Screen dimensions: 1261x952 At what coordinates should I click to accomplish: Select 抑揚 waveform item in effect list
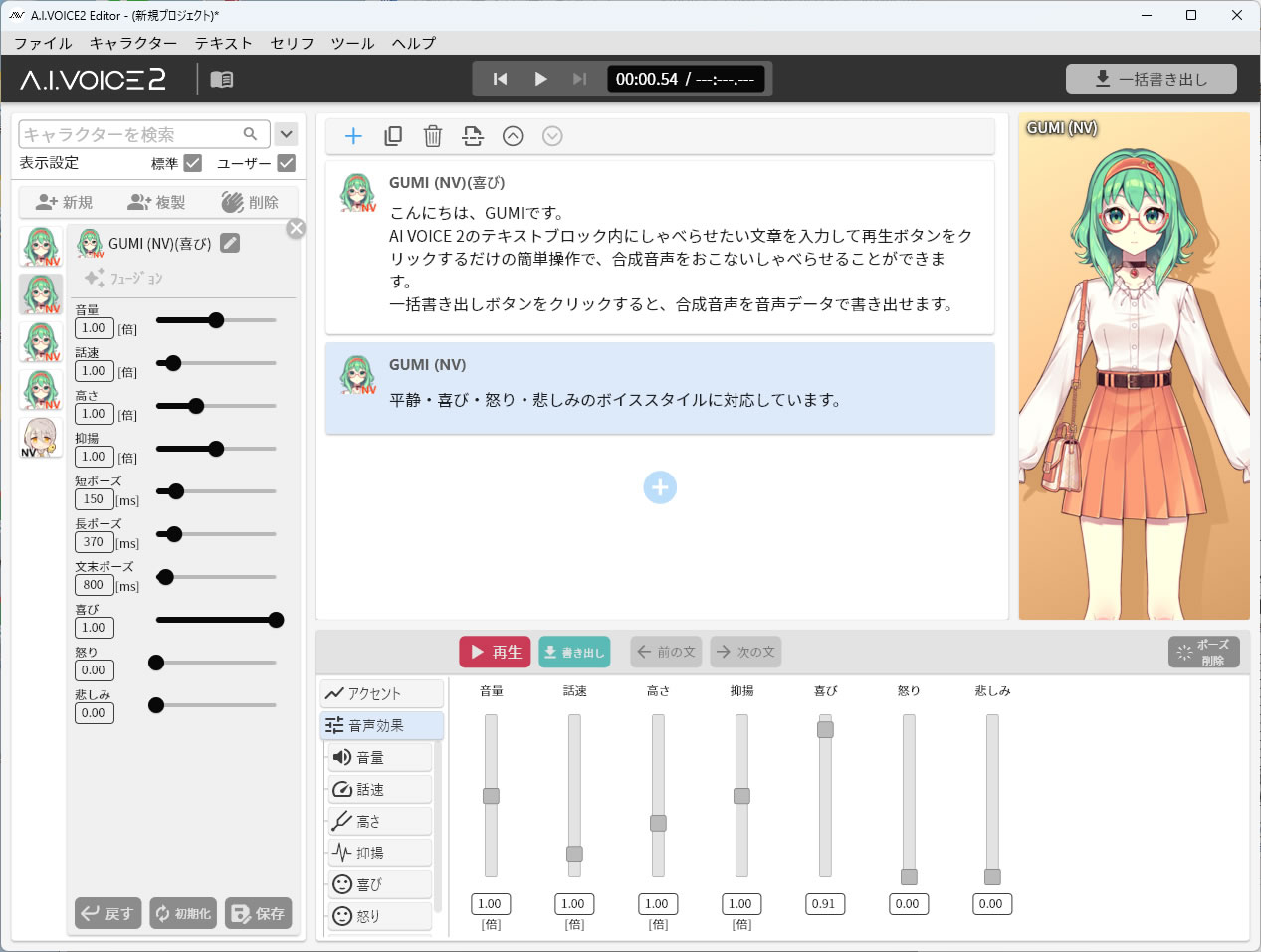point(380,853)
